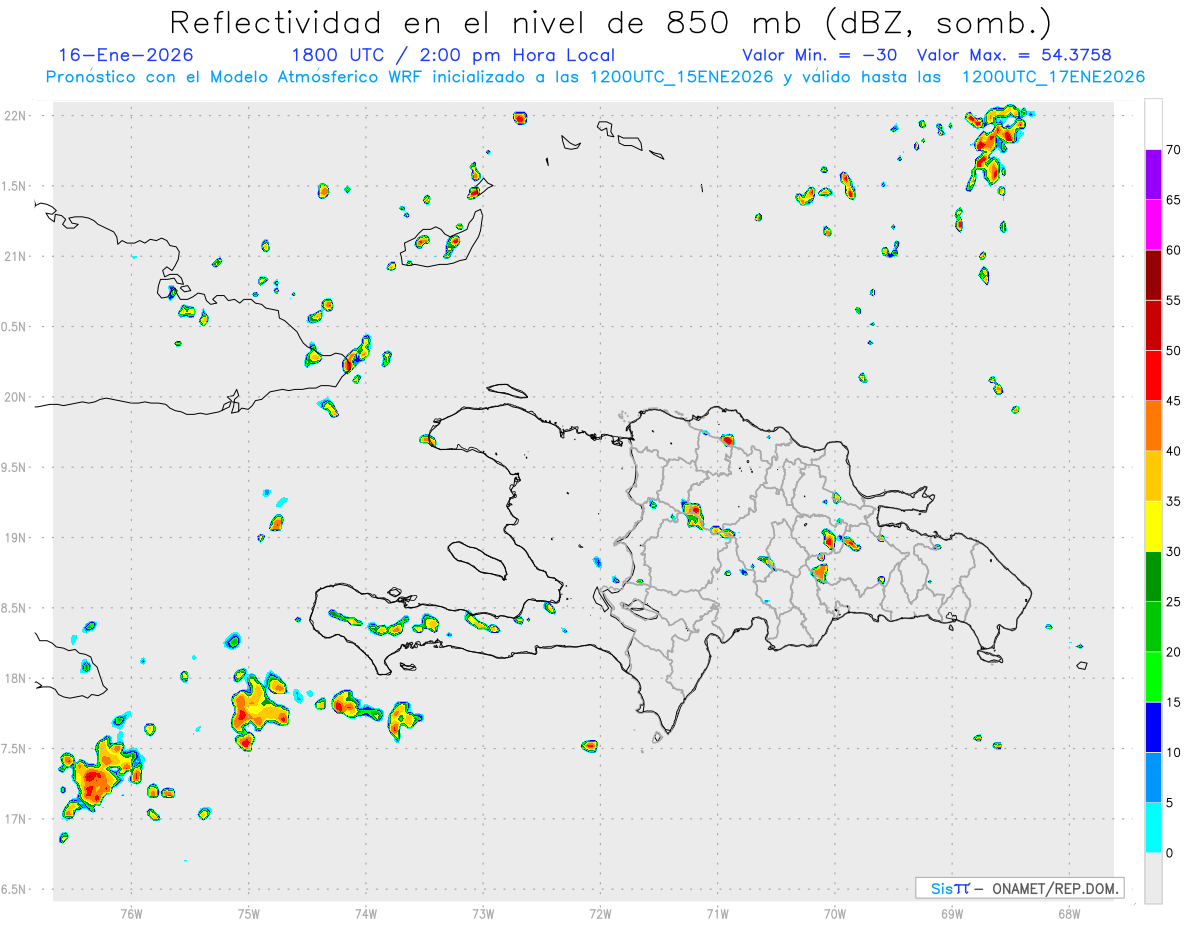Click the '76W' longitude axis label
1200x927 pixels.
coord(131,913)
